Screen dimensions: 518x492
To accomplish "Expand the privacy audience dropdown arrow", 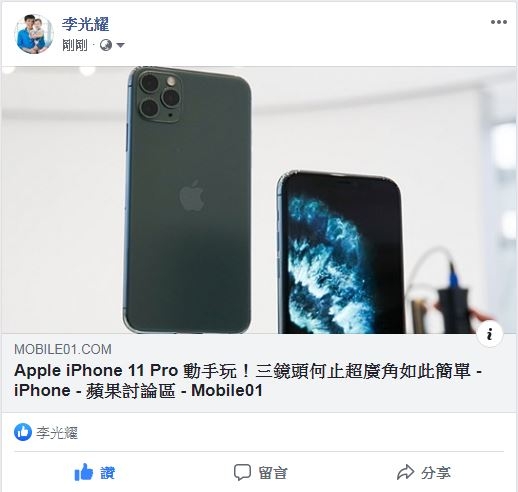I will point(120,45).
